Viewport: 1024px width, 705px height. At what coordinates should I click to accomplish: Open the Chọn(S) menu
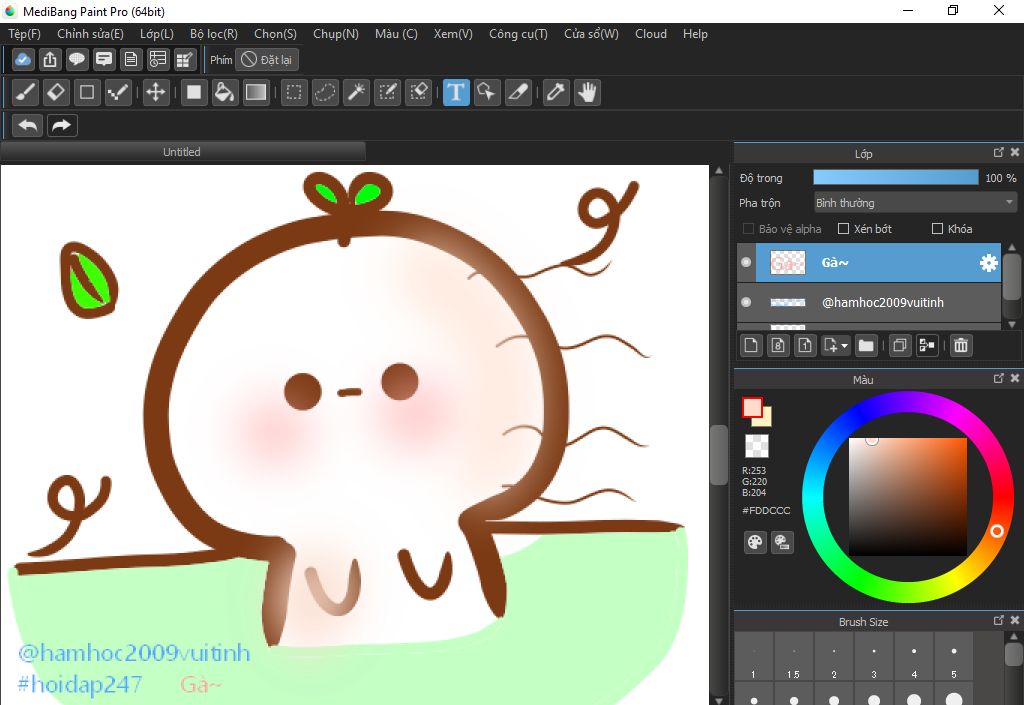click(x=275, y=34)
